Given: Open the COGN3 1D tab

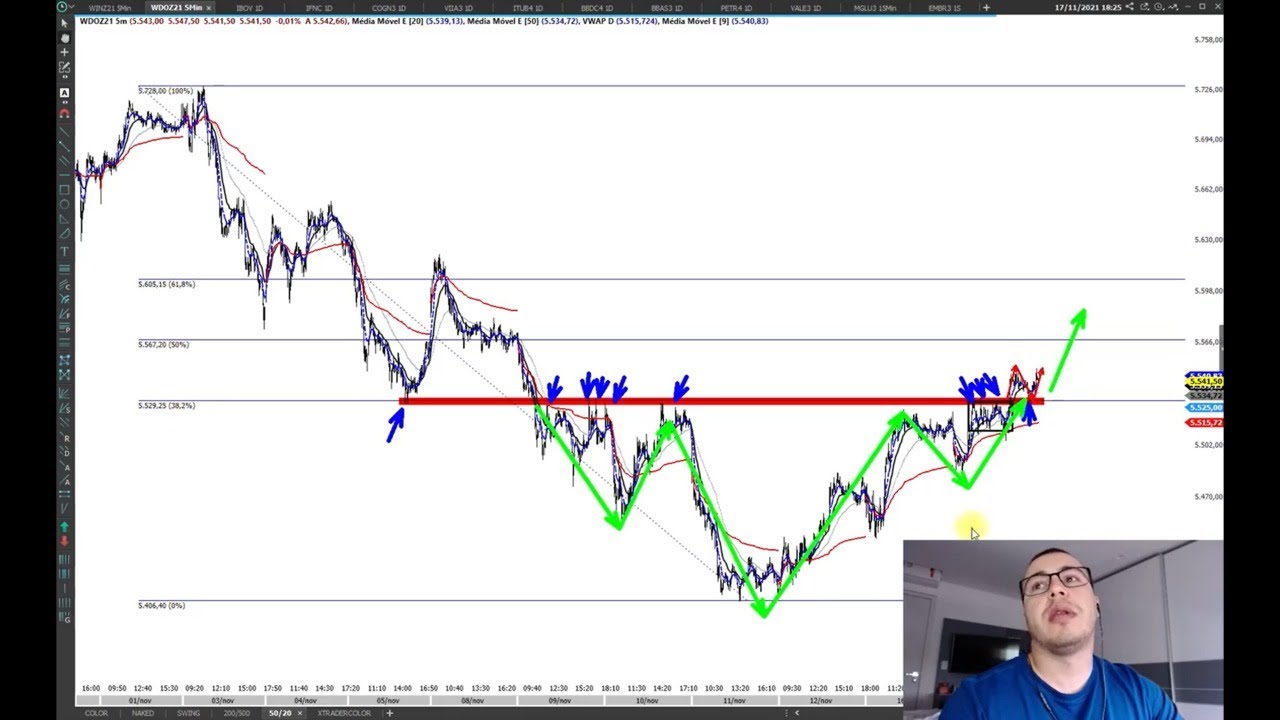Looking at the screenshot, I should pos(389,8).
